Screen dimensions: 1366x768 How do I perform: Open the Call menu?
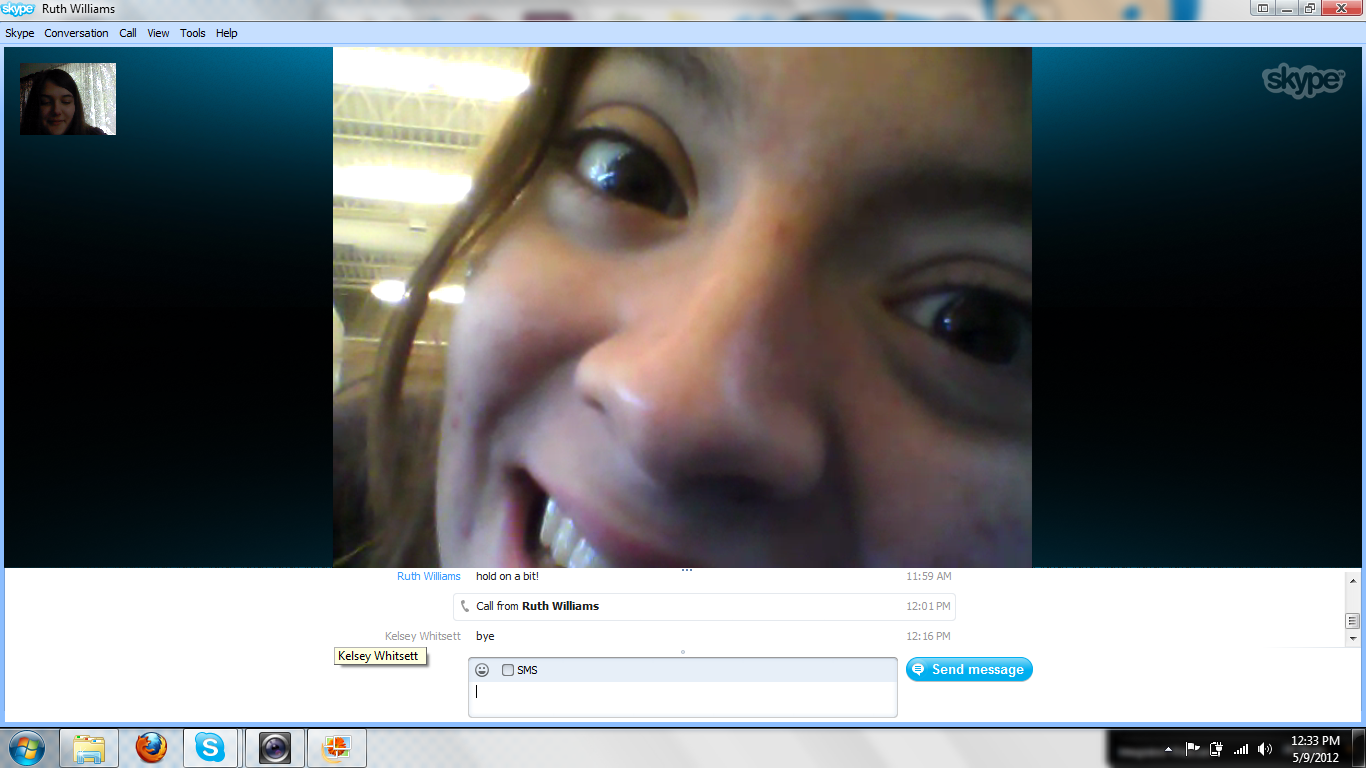pyautogui.click(x=128, y=33)
